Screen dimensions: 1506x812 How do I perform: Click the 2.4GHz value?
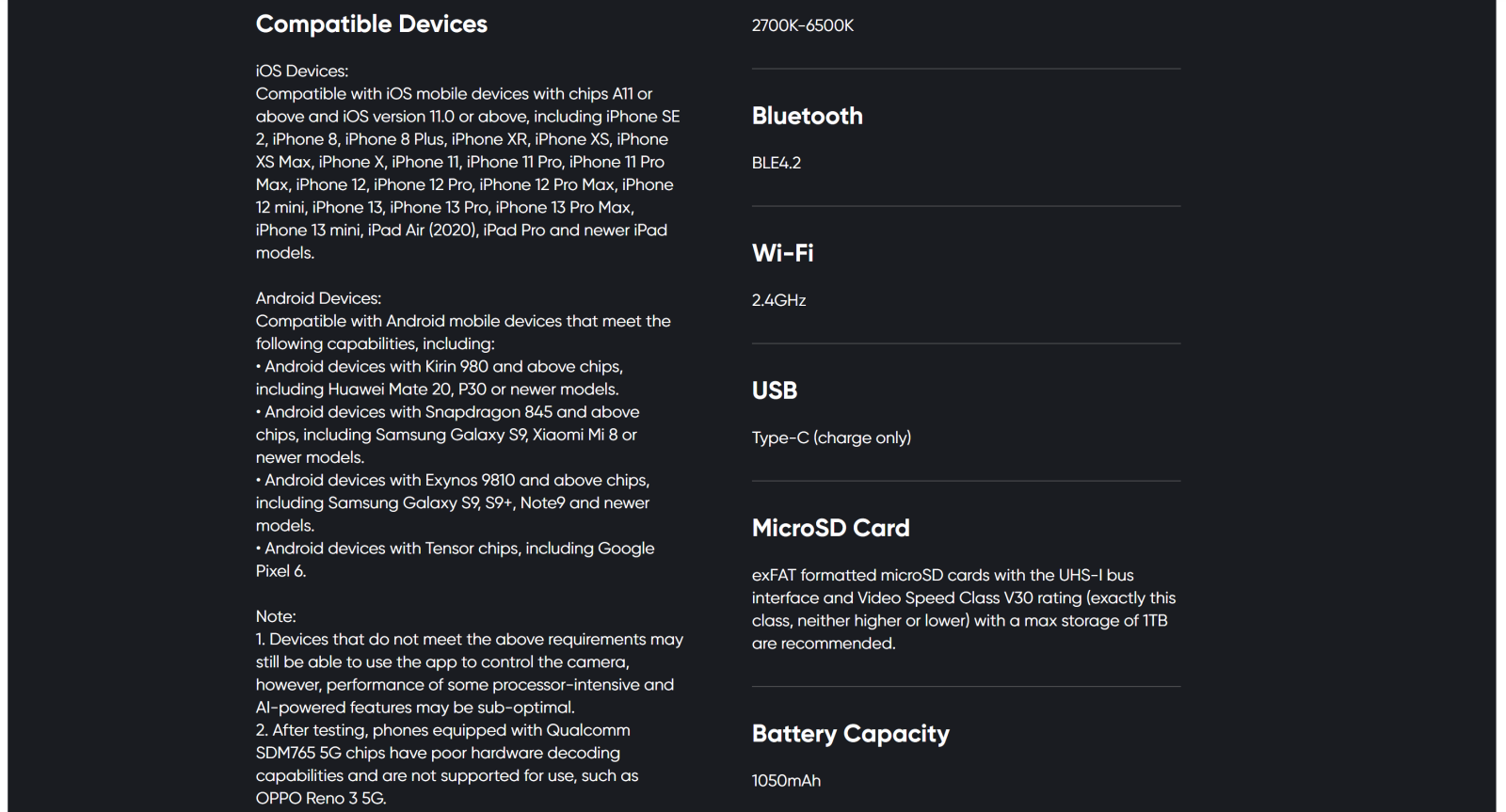pos(778,300)
